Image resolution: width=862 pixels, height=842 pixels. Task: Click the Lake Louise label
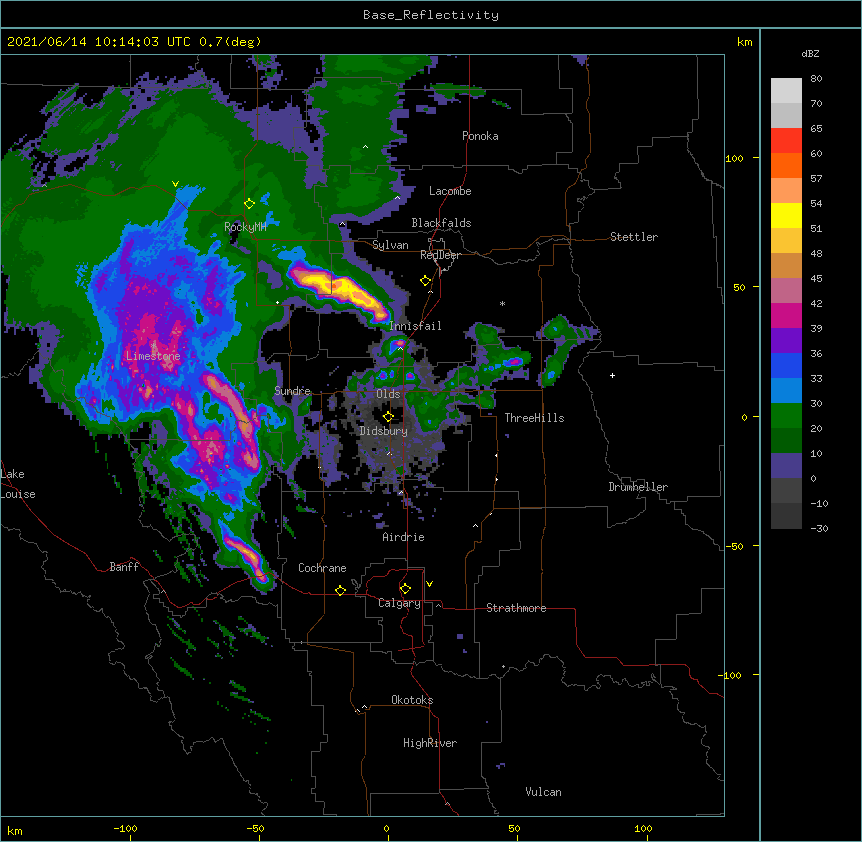[18, 484]
